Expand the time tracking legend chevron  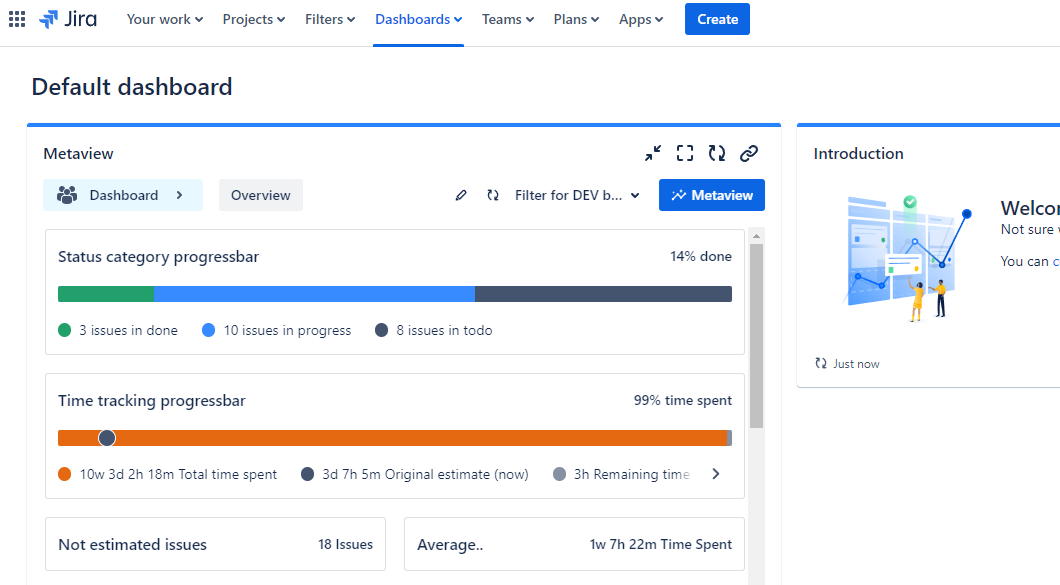716,474
